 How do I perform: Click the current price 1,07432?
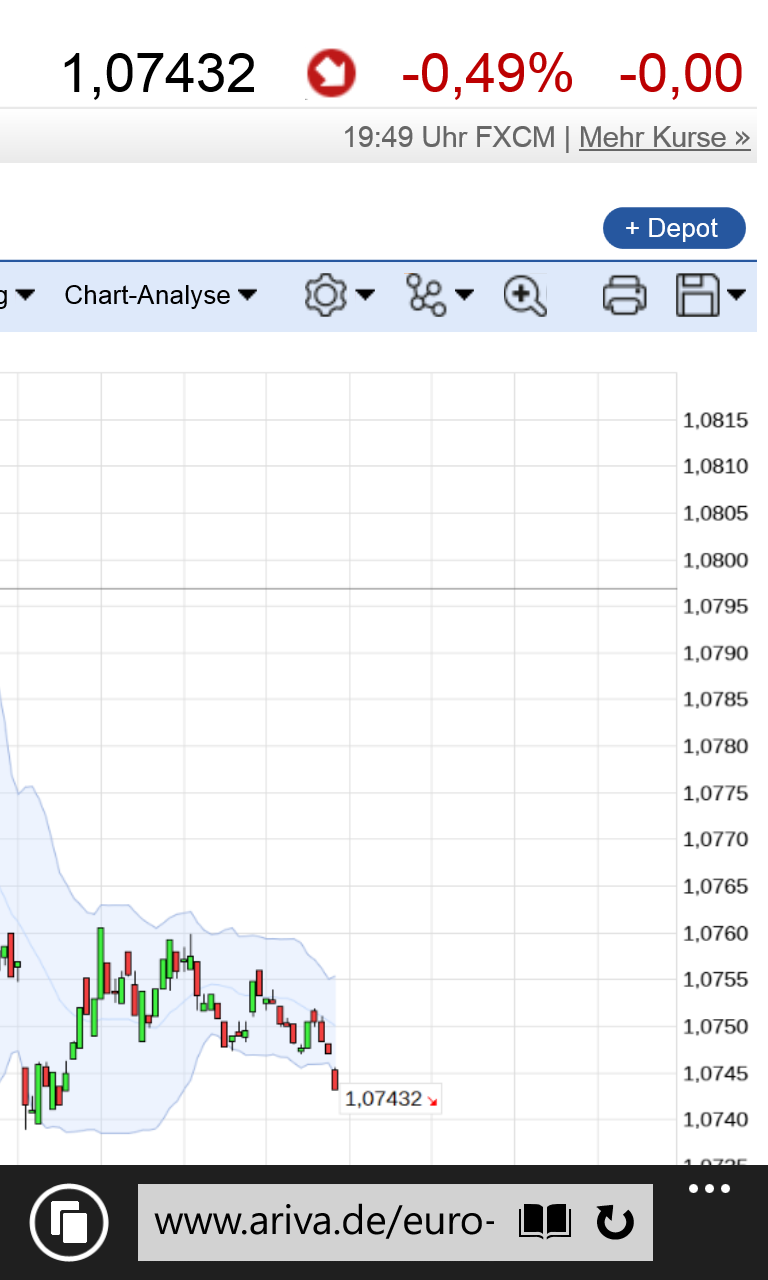pyautogui.click(x=159, y=74)
